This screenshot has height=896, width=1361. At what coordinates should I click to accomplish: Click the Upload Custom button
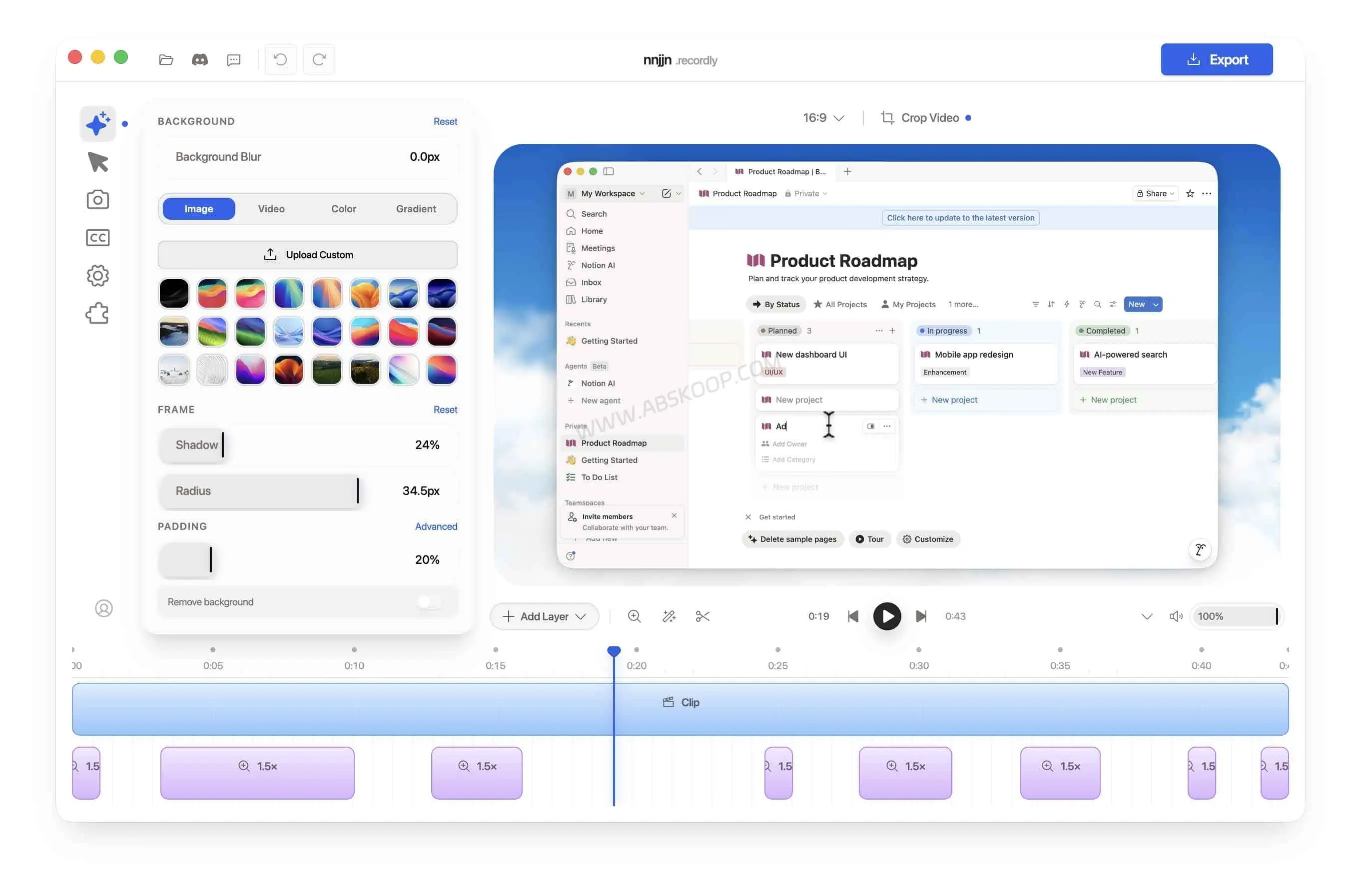click(x=308, y=255)
